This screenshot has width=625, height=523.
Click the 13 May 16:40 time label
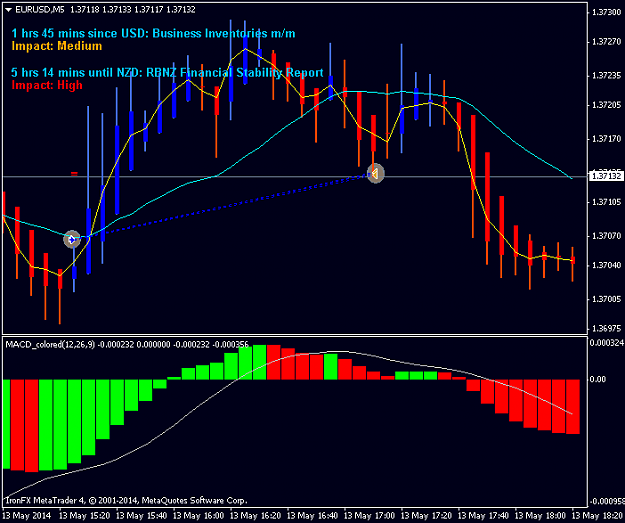coord(313,515)
